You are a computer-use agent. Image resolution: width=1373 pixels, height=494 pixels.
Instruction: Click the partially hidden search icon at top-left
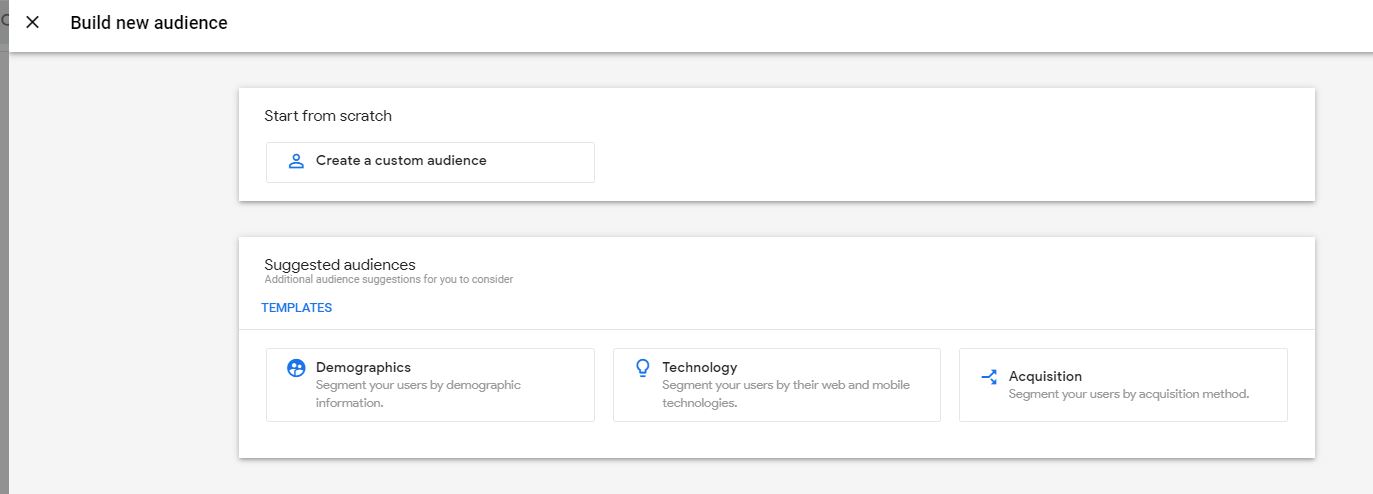coord(4,20)
